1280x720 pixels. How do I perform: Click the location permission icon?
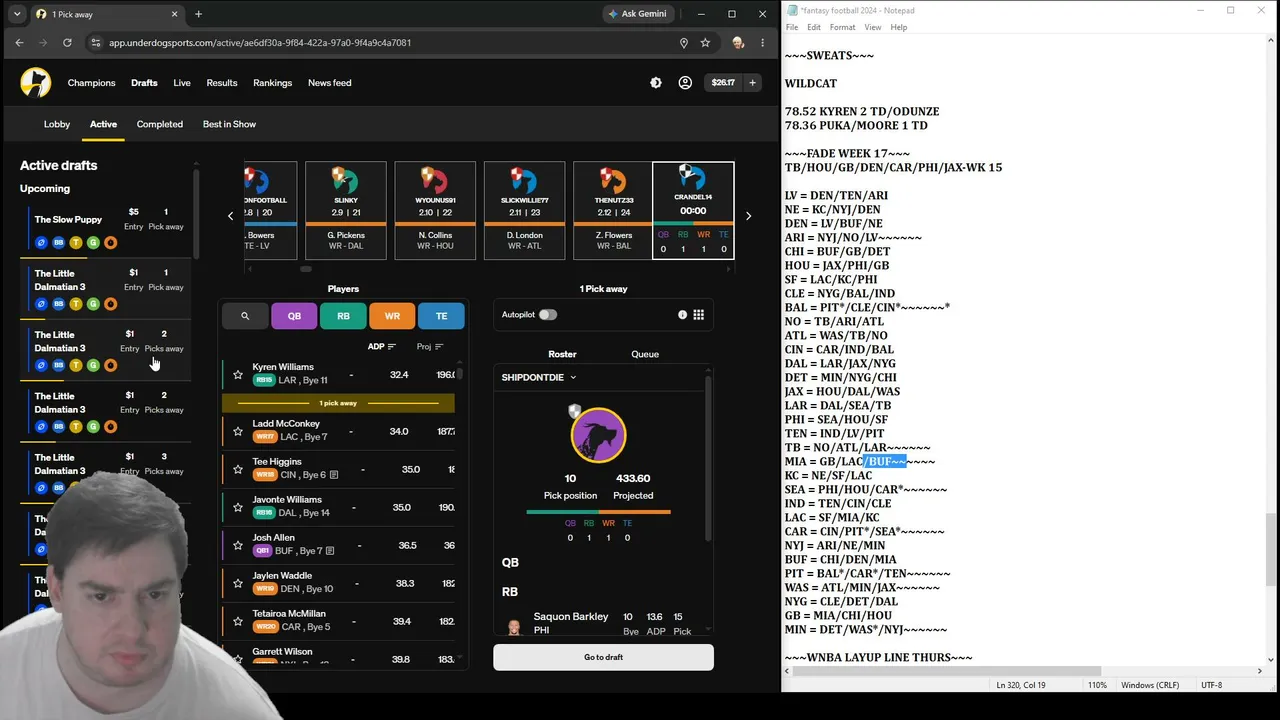tap(684, 43)
